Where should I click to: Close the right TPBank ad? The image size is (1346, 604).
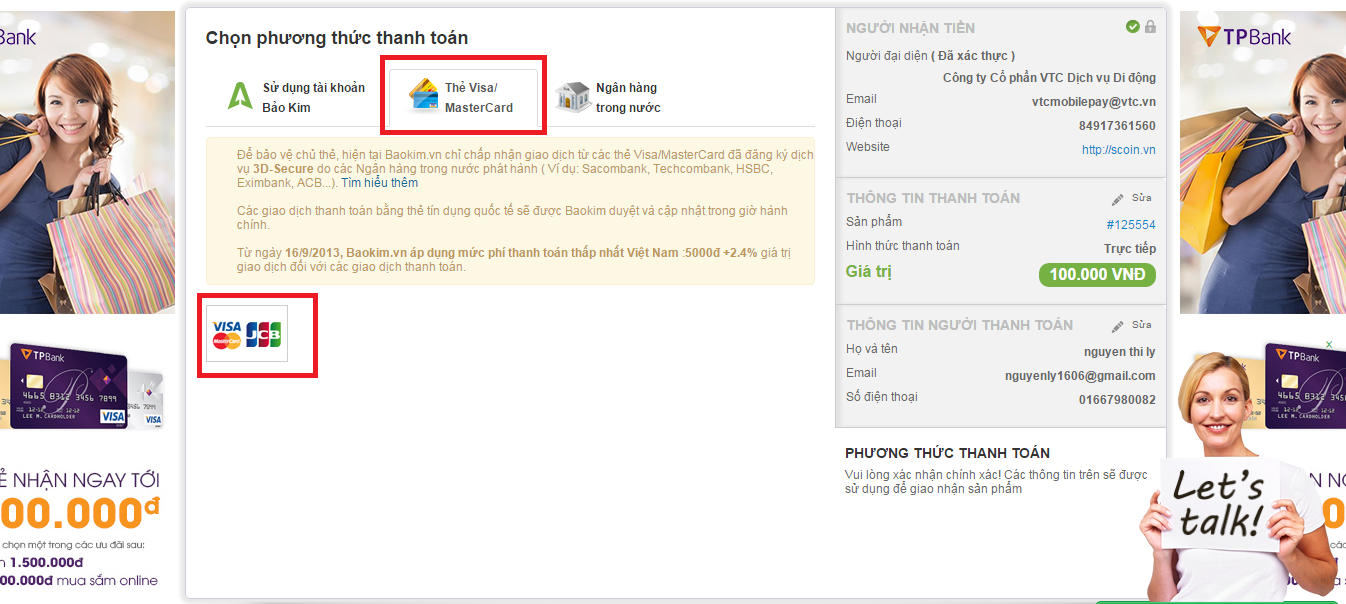pos(1329,345)
